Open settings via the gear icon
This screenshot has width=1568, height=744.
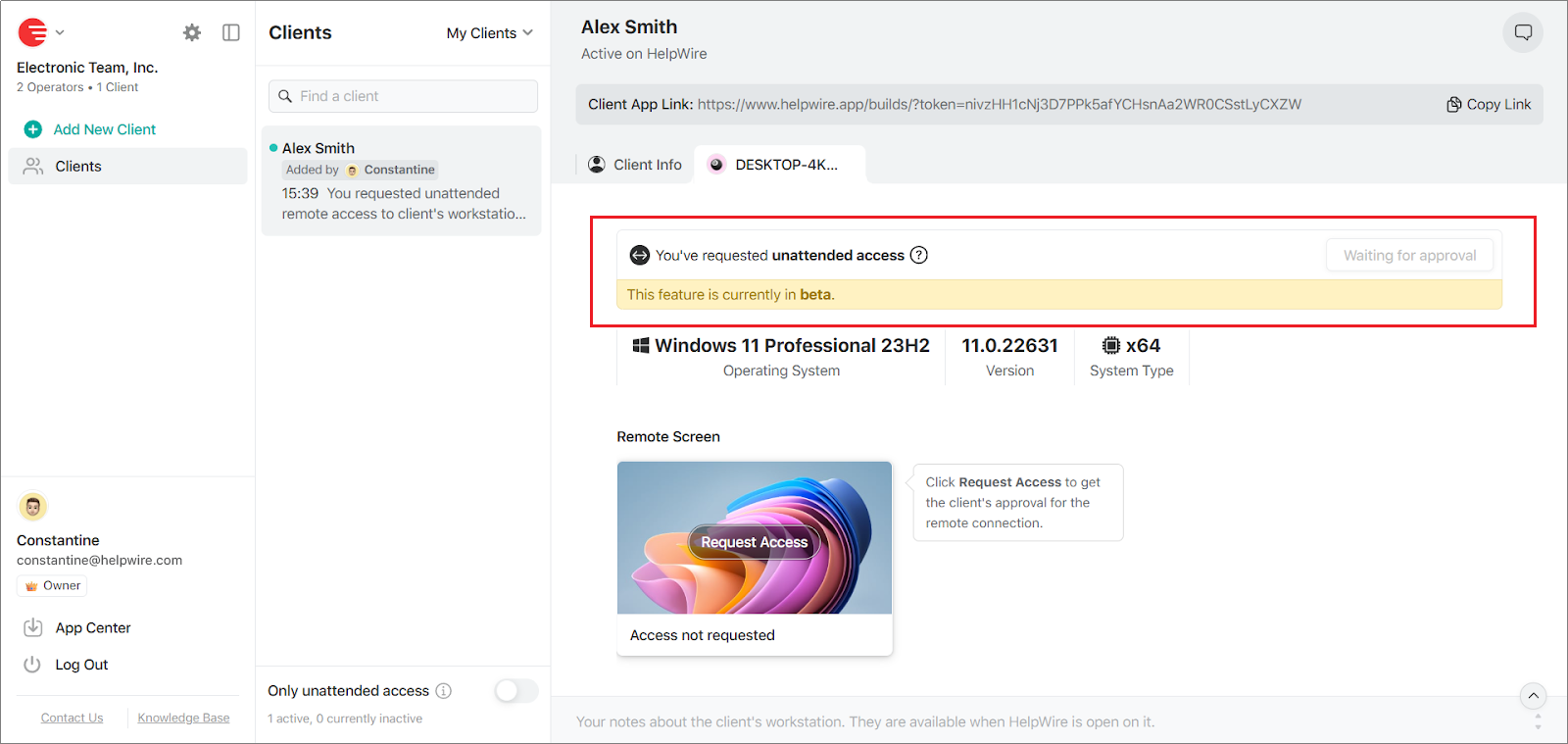click(x=192, y=32)
